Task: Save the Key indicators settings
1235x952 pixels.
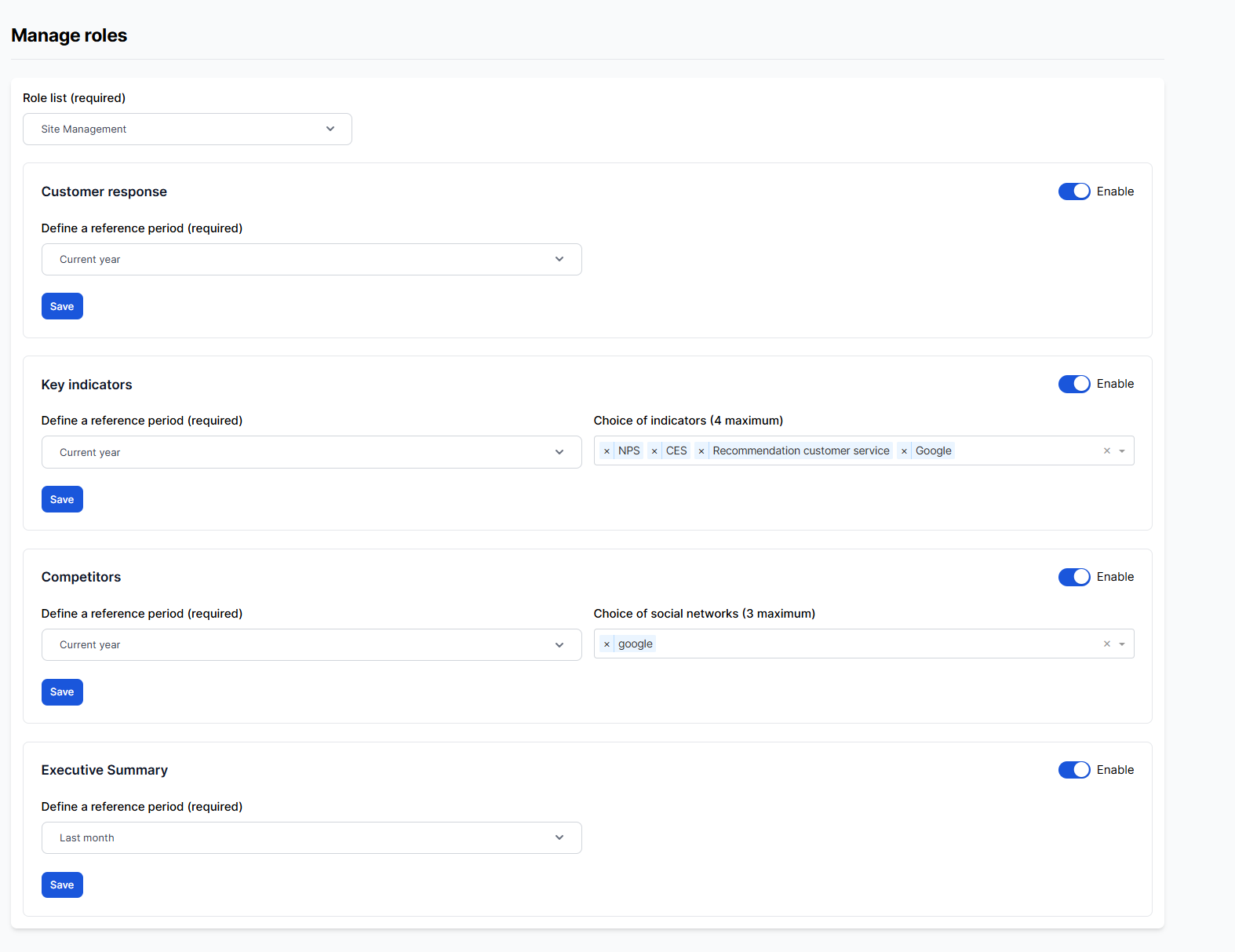Action: (x=62, y=499)
